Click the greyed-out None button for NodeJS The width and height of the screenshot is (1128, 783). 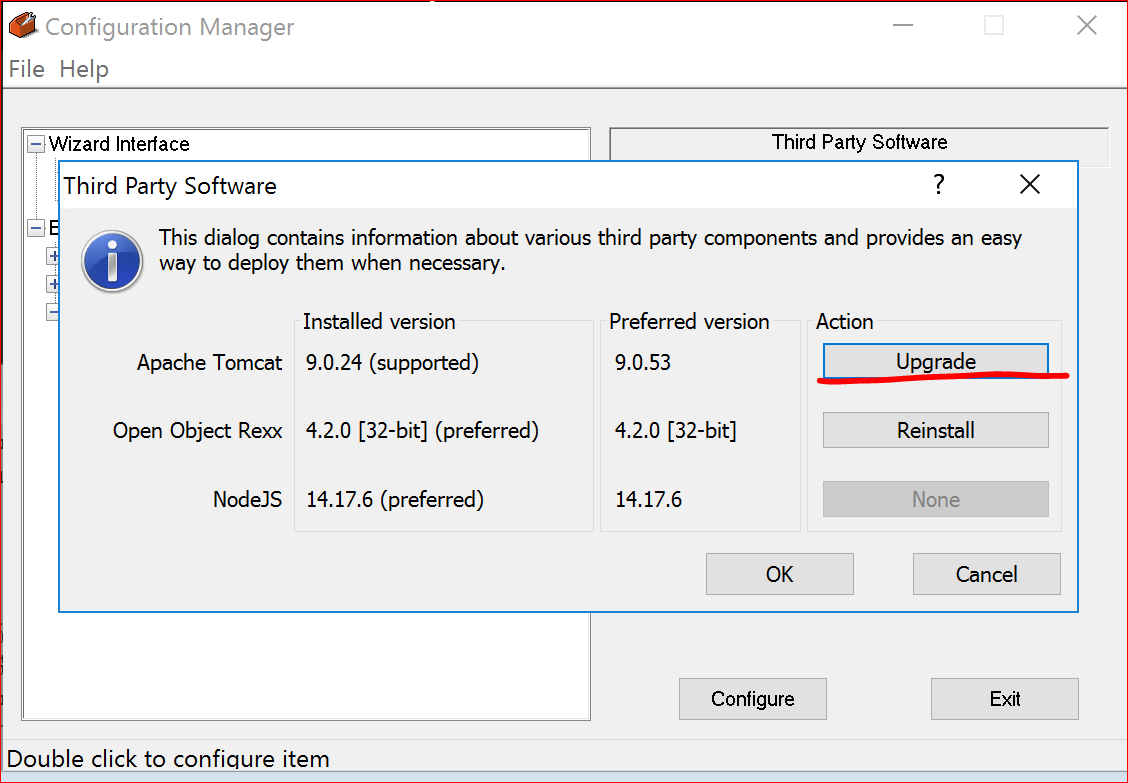[935, 499]
